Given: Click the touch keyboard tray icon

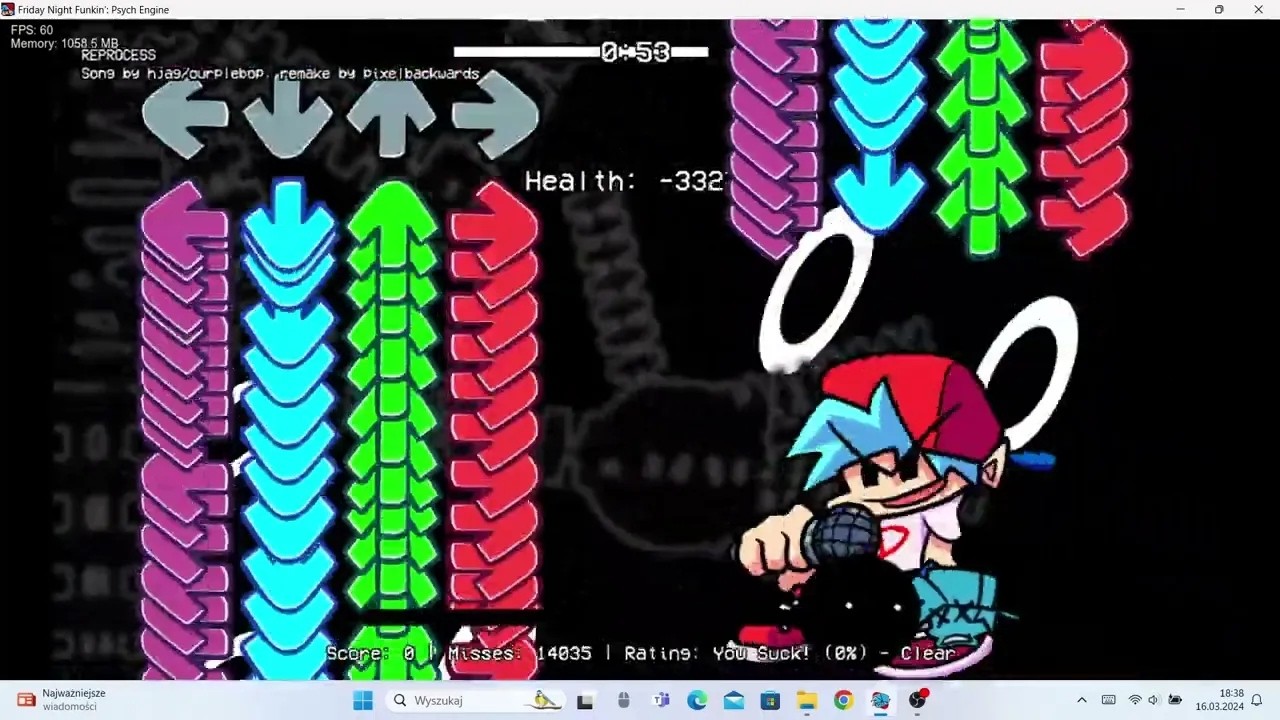Looking at the screenshot, I should point(1108,700).
